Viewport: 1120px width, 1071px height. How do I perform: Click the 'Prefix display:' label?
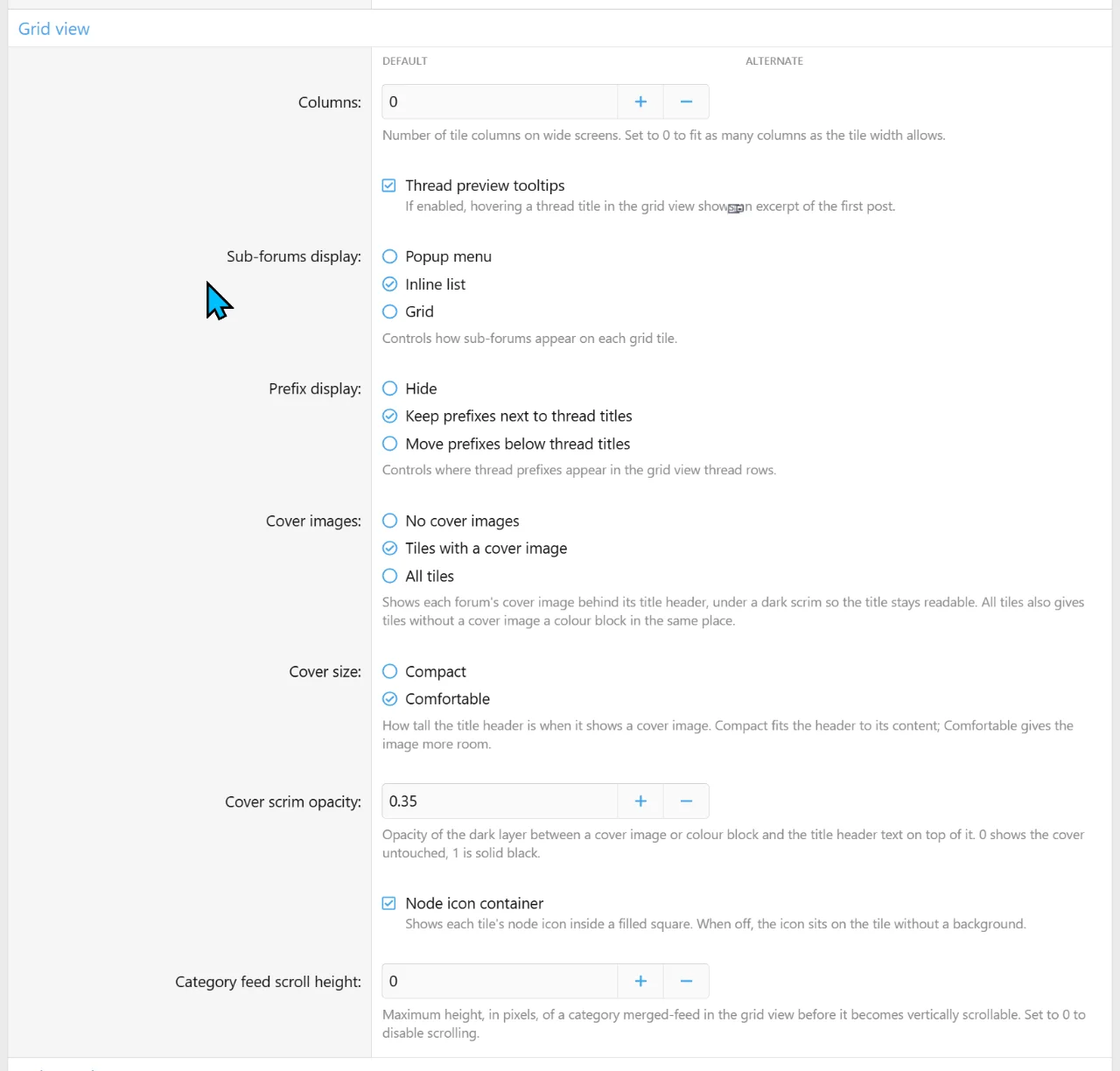(x=315, y=388)
